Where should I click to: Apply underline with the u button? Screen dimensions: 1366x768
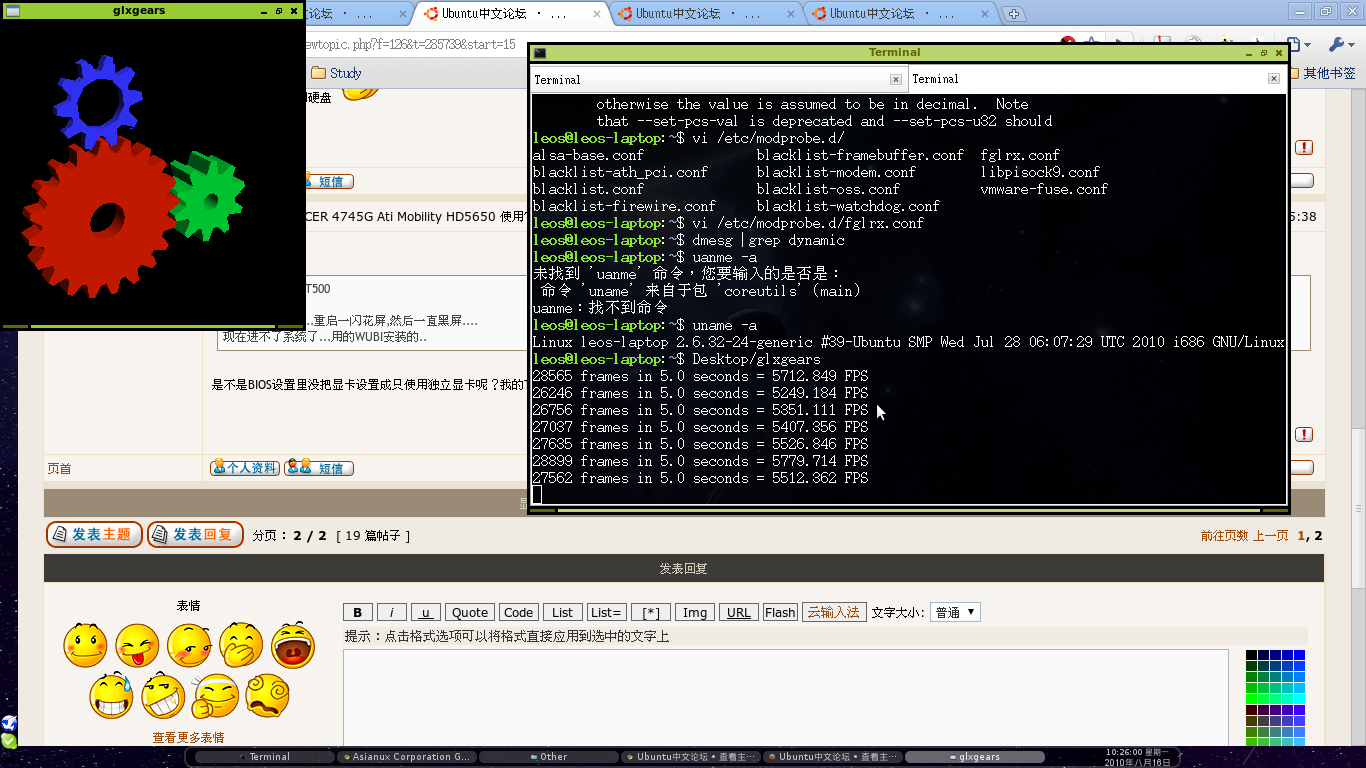tap(426, 613)
